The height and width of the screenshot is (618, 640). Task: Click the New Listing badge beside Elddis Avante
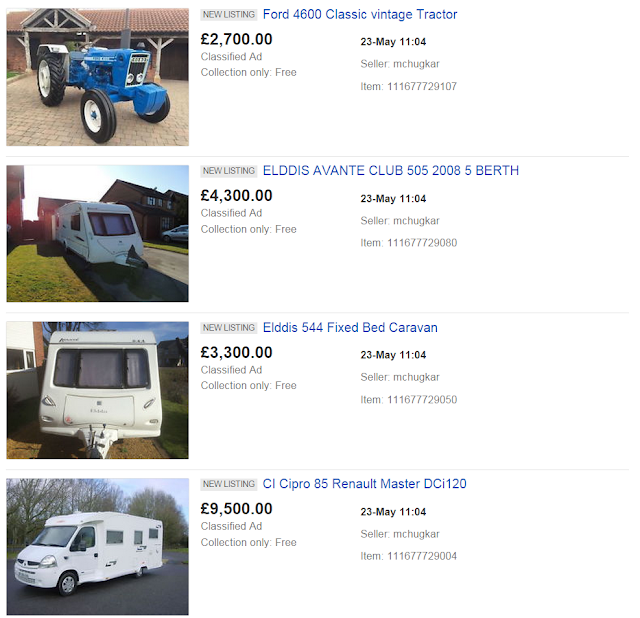pyautogui.click(x=229, y=171)
